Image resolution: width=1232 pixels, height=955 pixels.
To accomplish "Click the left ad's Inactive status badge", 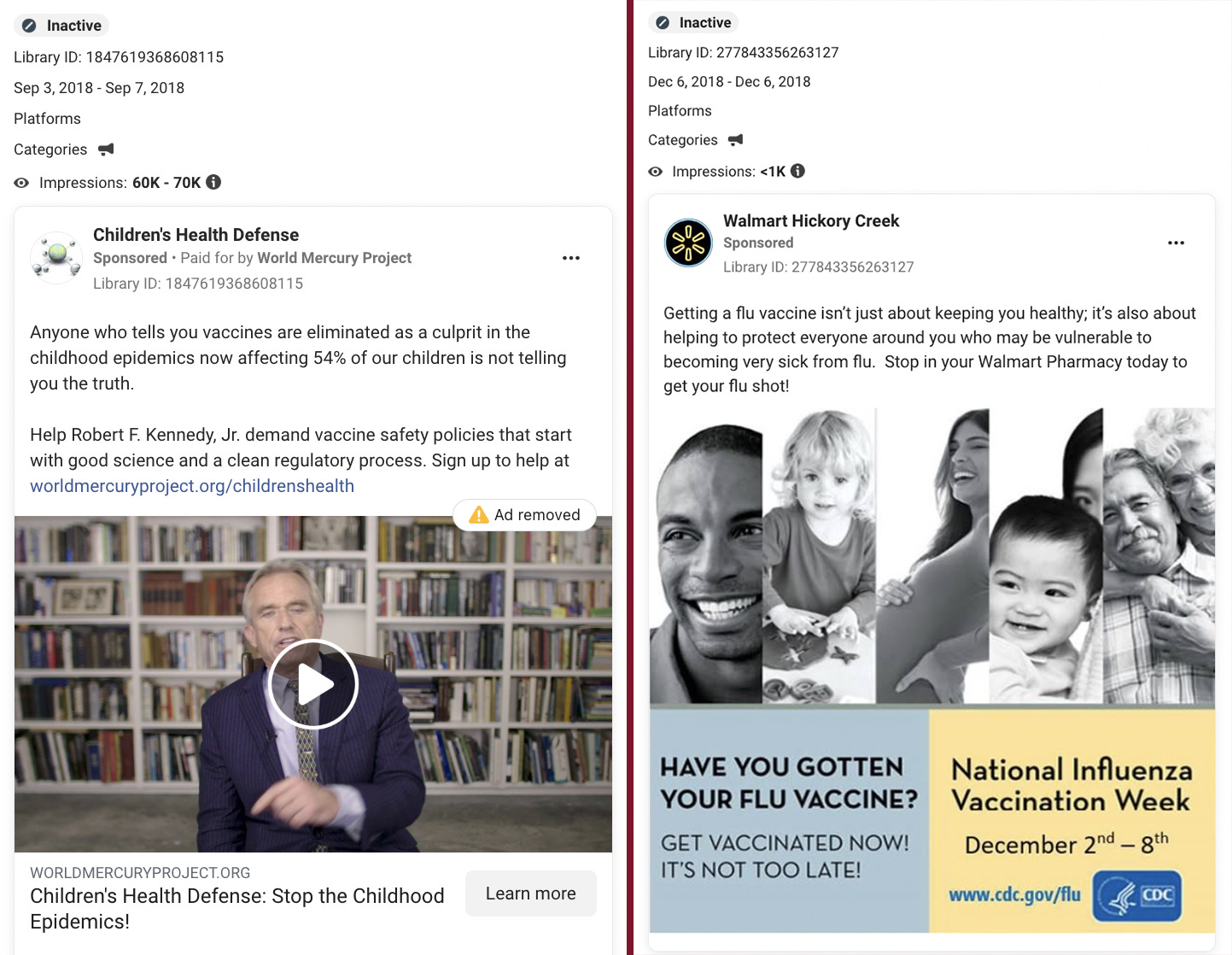I will [62, 26].
